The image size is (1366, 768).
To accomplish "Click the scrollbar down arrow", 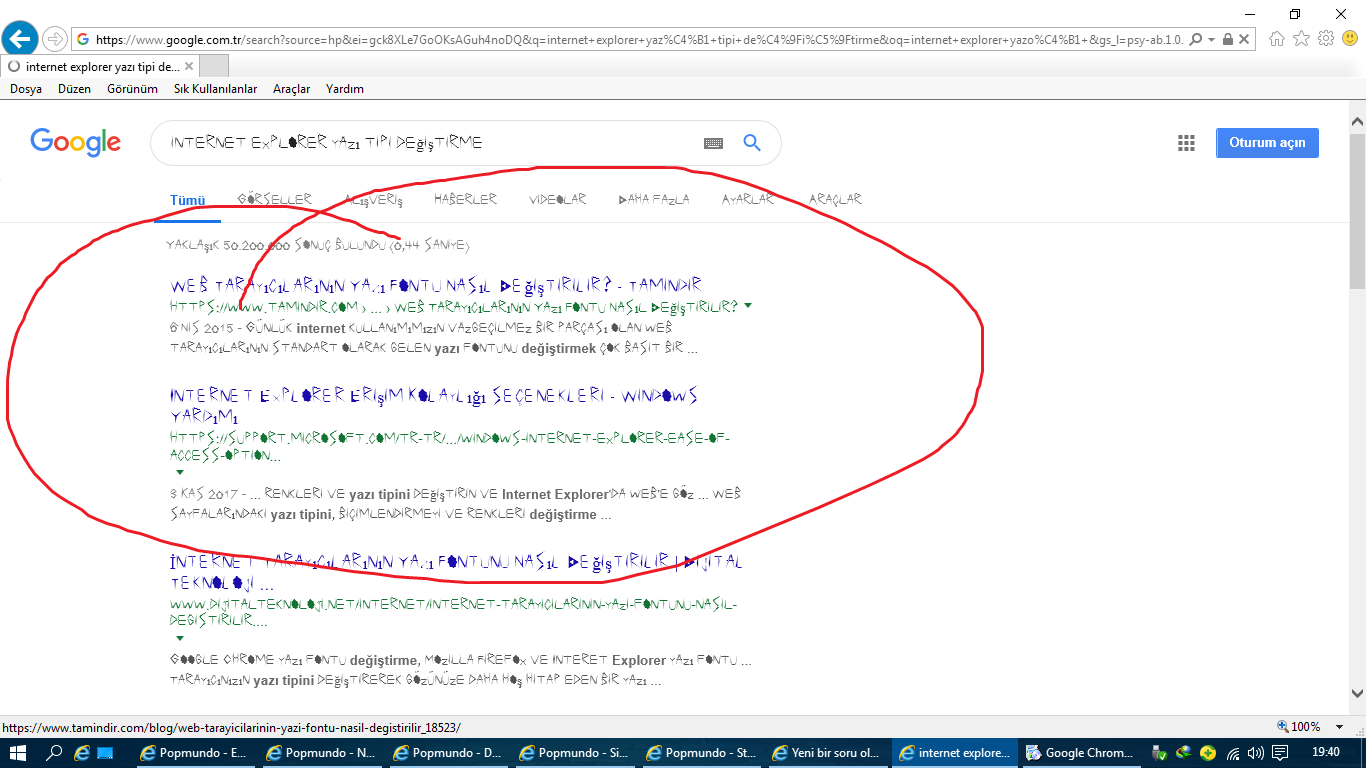I will pyautogui.click(x=1357, y=692).
